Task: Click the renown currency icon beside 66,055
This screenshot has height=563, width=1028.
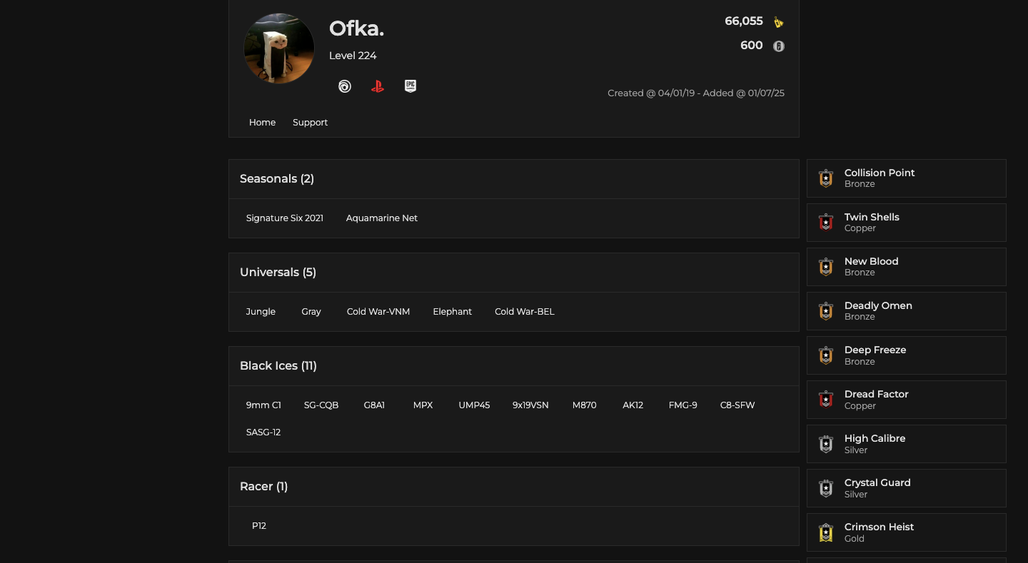Action: click(x=778, y=22)
